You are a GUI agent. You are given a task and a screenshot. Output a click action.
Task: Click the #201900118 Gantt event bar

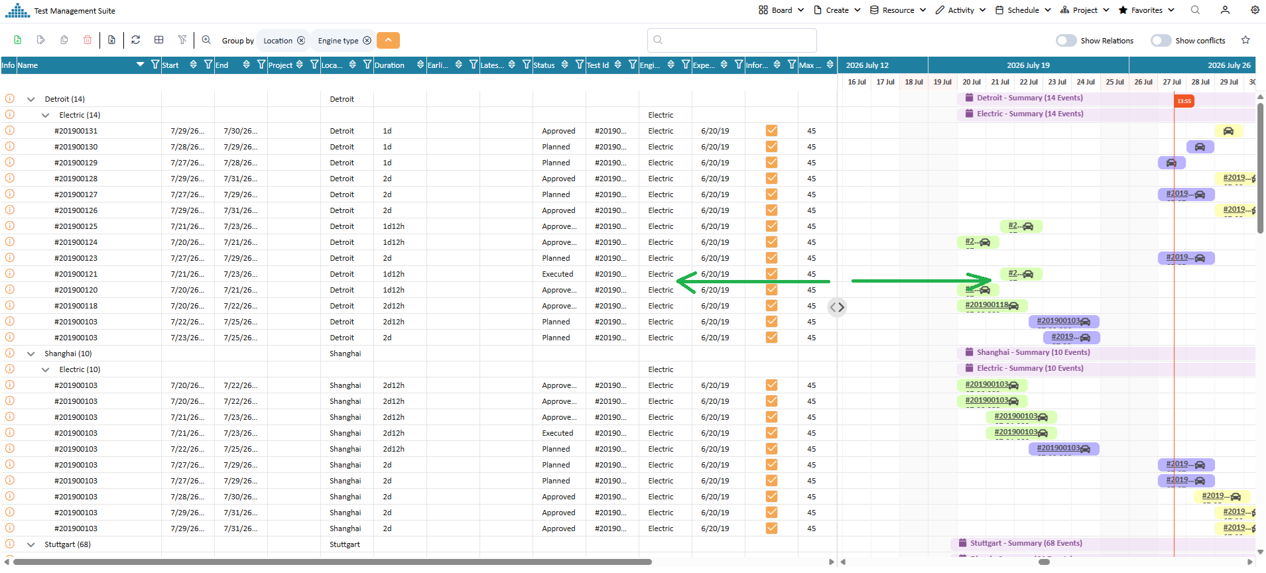(x=992, y=305)
